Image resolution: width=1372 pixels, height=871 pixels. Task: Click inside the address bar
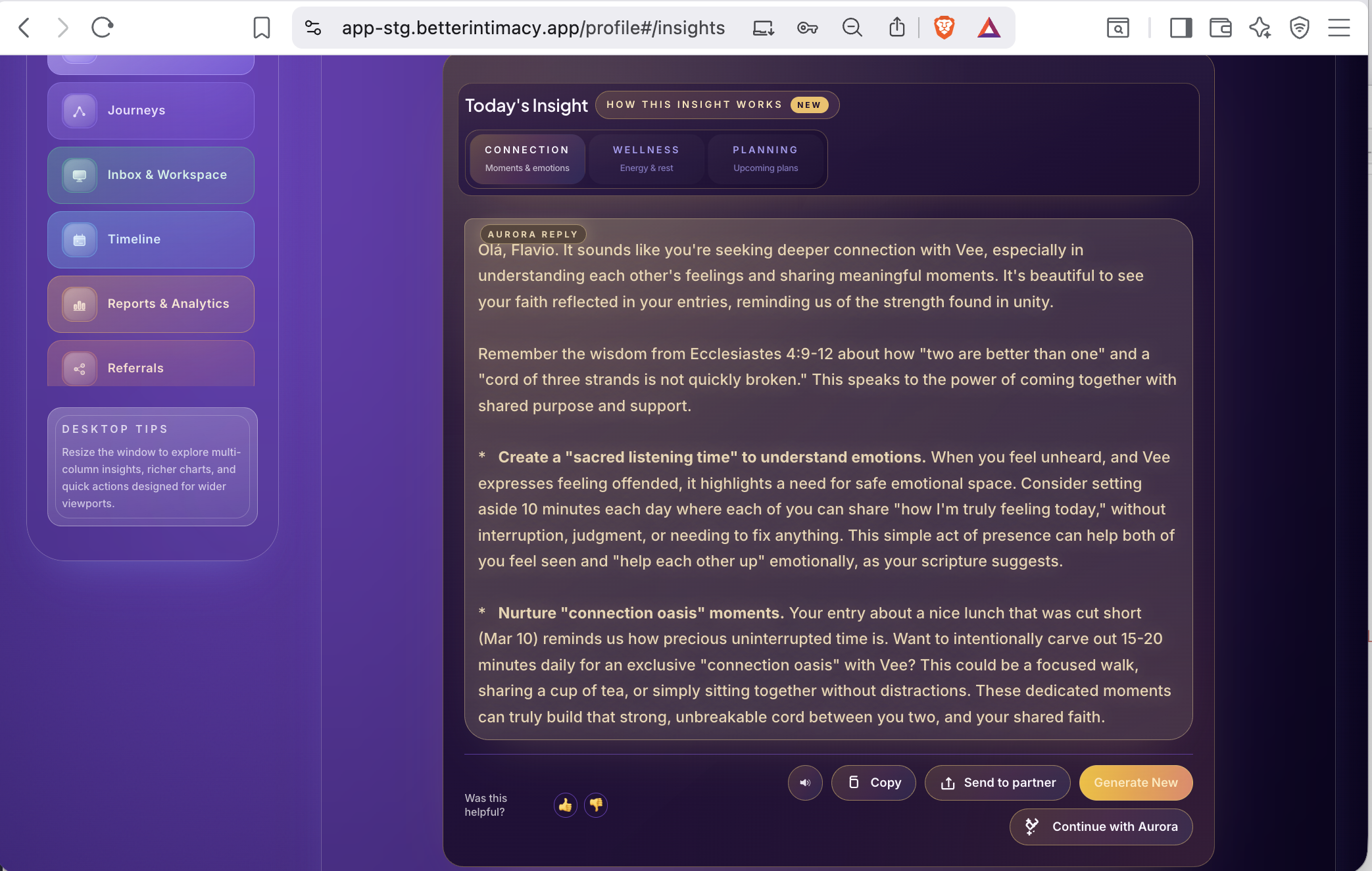[x=533, y=28]
